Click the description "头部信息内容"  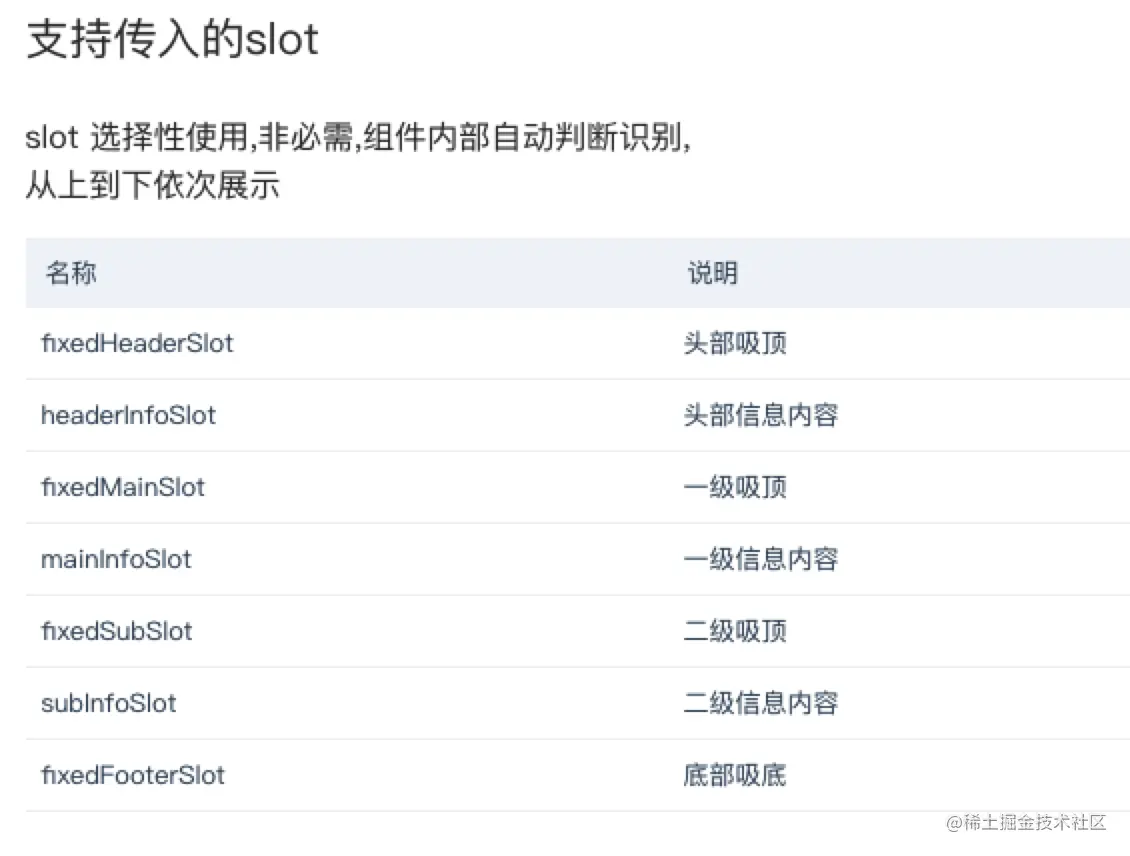pos(760,415)
